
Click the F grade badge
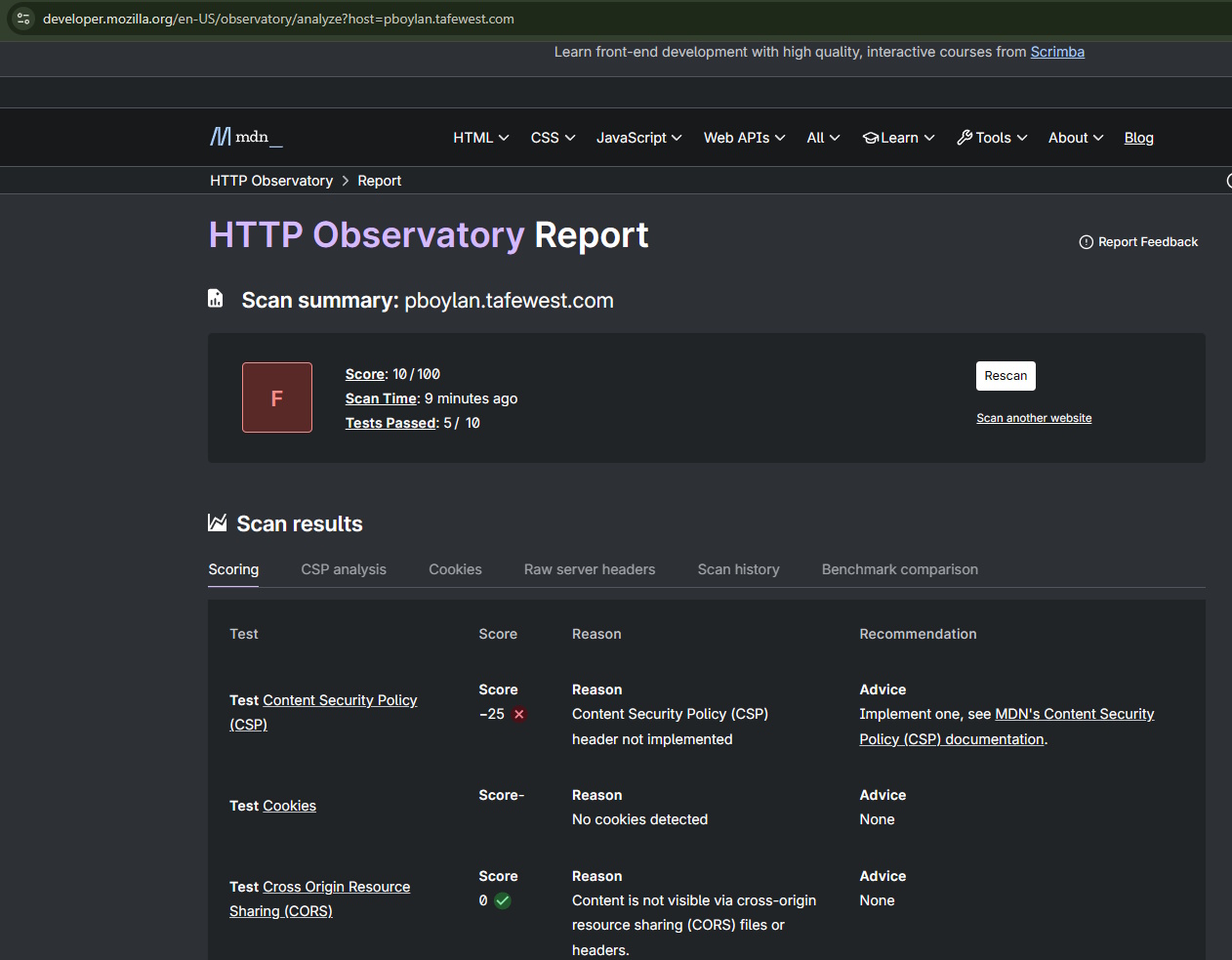(x=277, y=397)
